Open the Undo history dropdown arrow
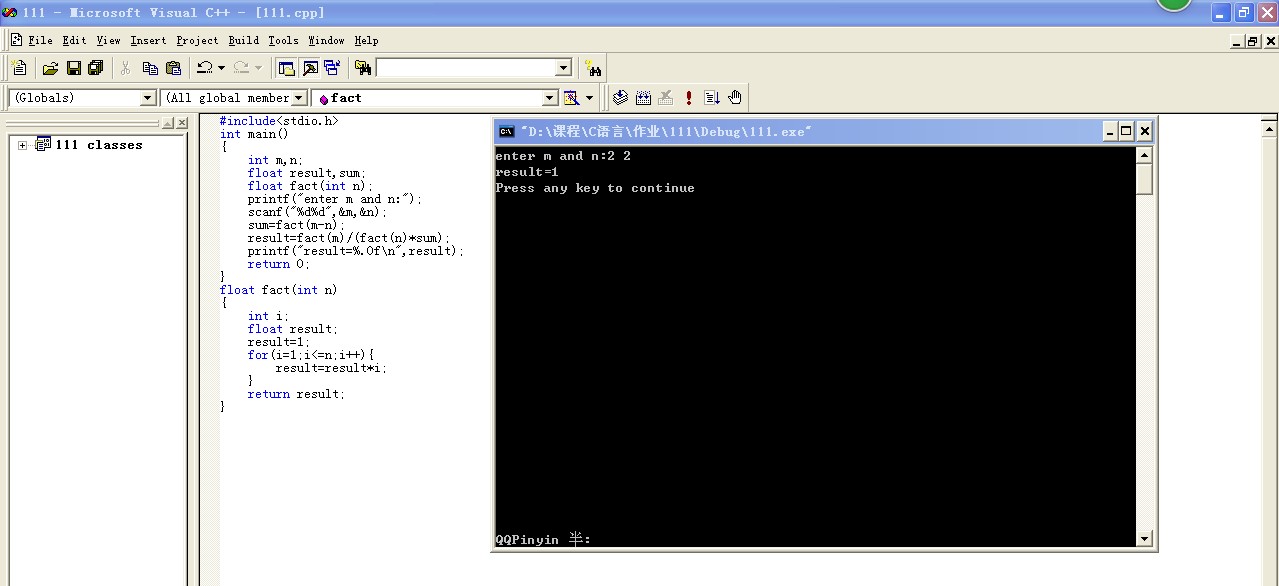The height and width of the screenshot is (586, 1279). pyautogui.click(x=221, y=68)
